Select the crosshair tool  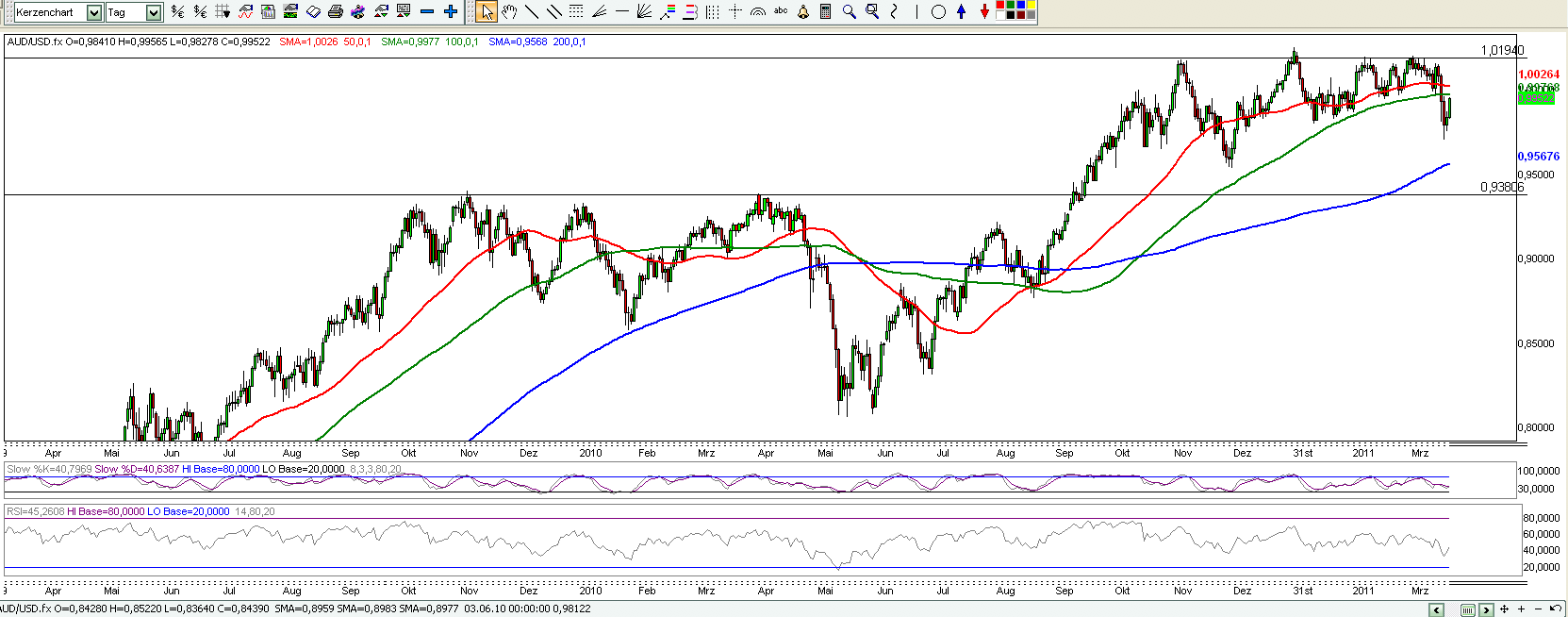pyautogui.click(x=735, y=11)
